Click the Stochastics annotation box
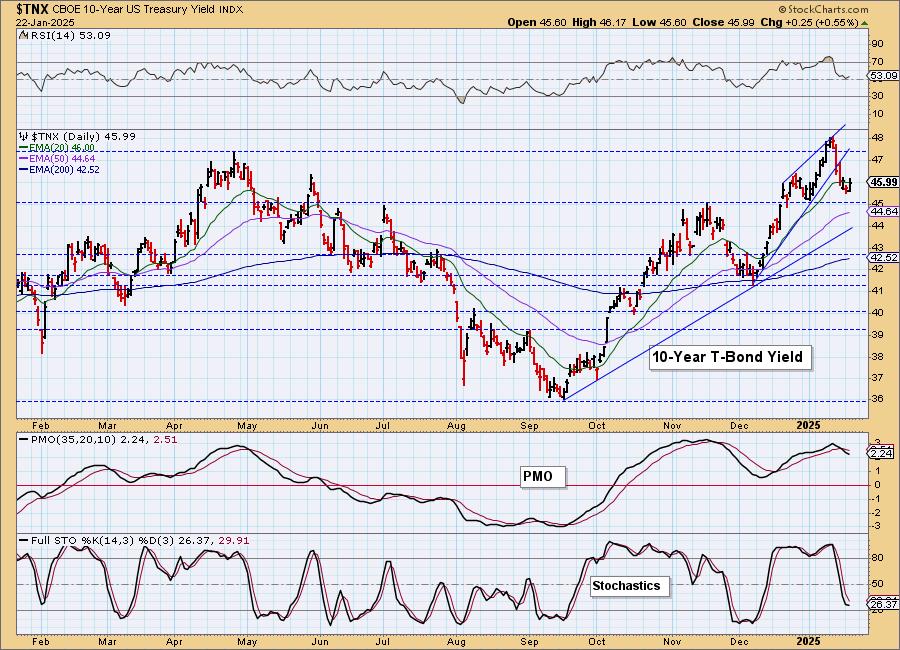 pos(630,586)
